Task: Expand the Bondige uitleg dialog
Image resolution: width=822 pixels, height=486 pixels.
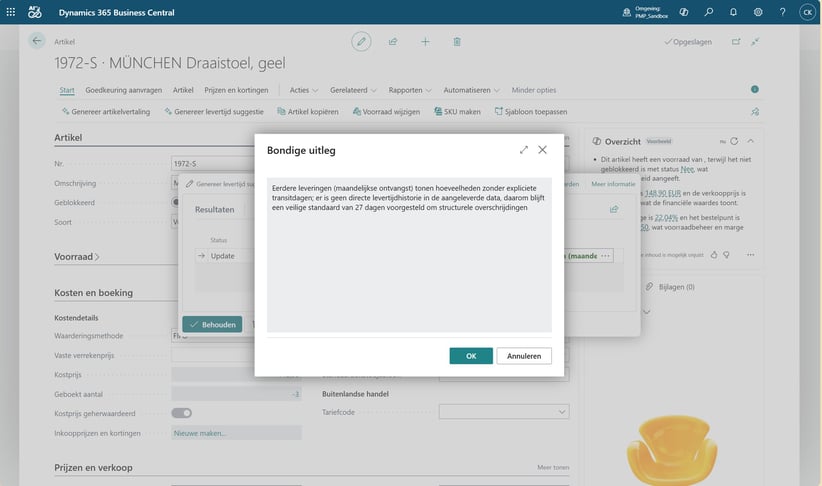Action: tap(524, 150)
